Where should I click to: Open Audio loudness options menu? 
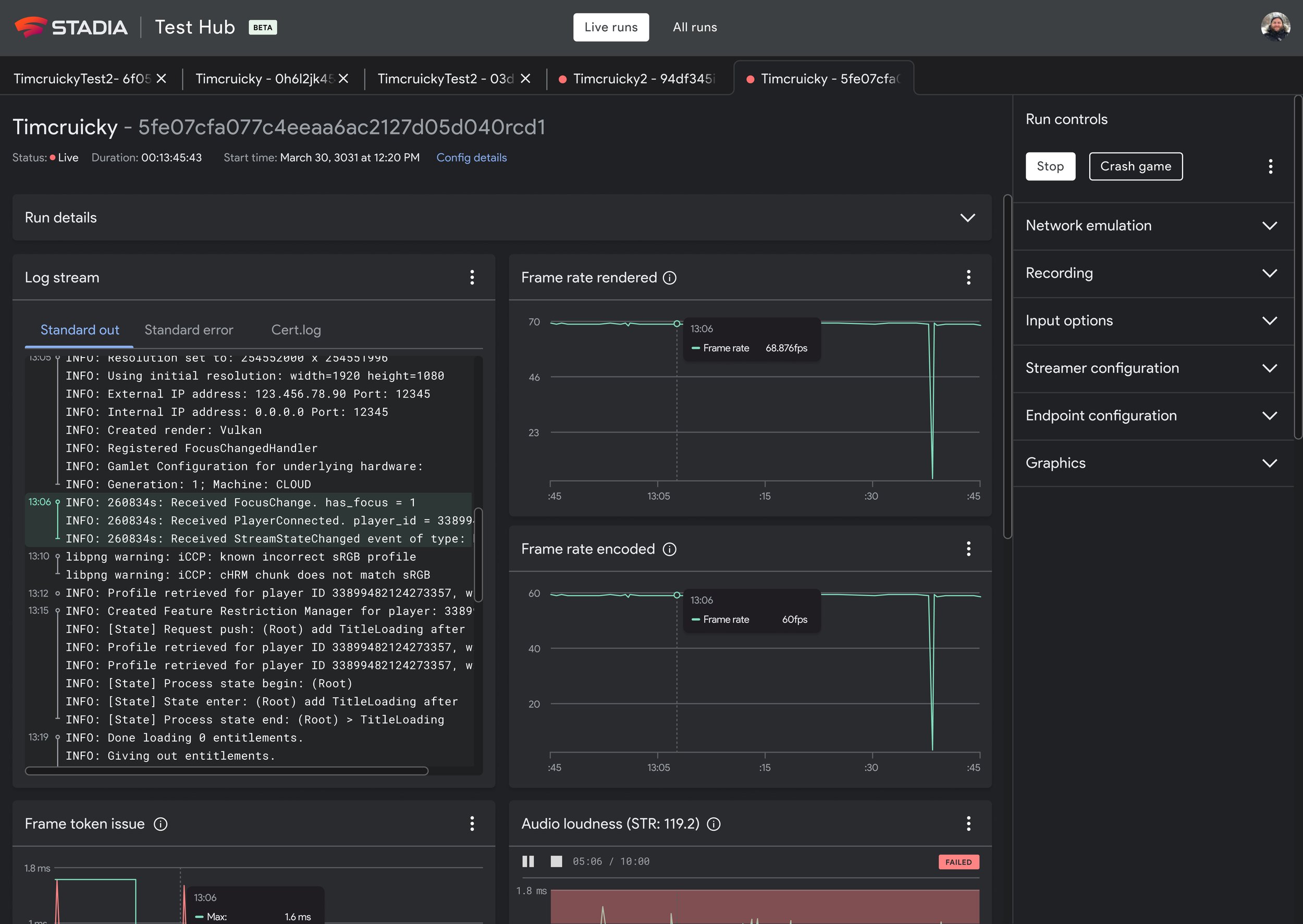[968, 823]
